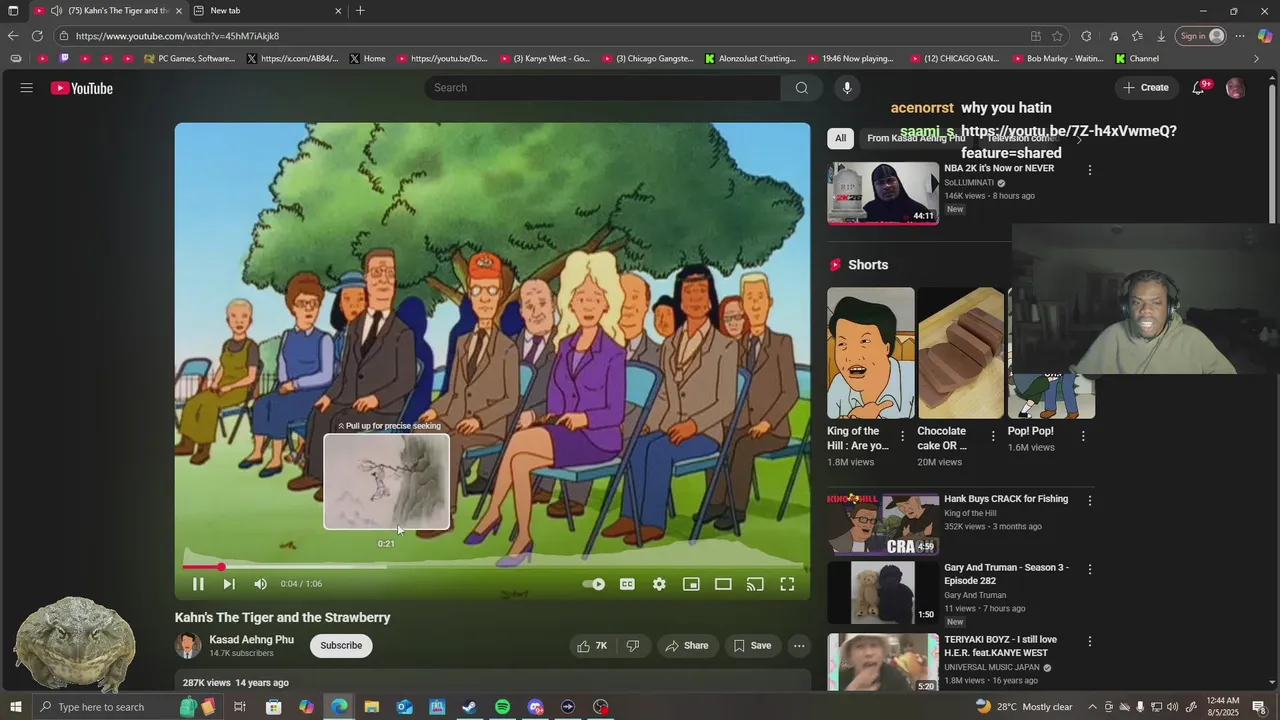Image resolution: width=1280 pixels, height=720 pixels.
Task: Open the Kanye West bookmark
Action: [545, 59]
